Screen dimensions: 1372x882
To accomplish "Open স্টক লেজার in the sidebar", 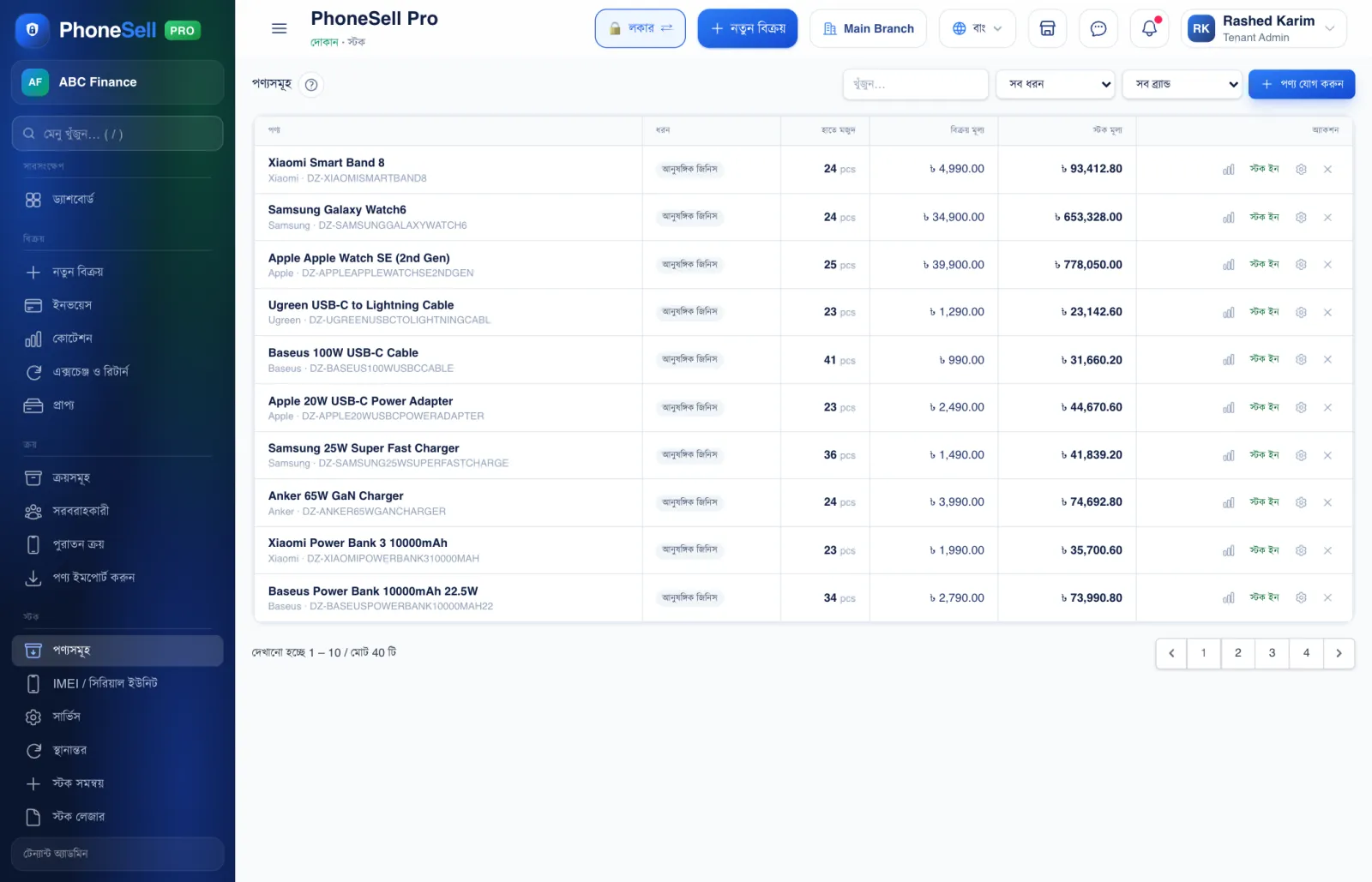I will 117,817.
